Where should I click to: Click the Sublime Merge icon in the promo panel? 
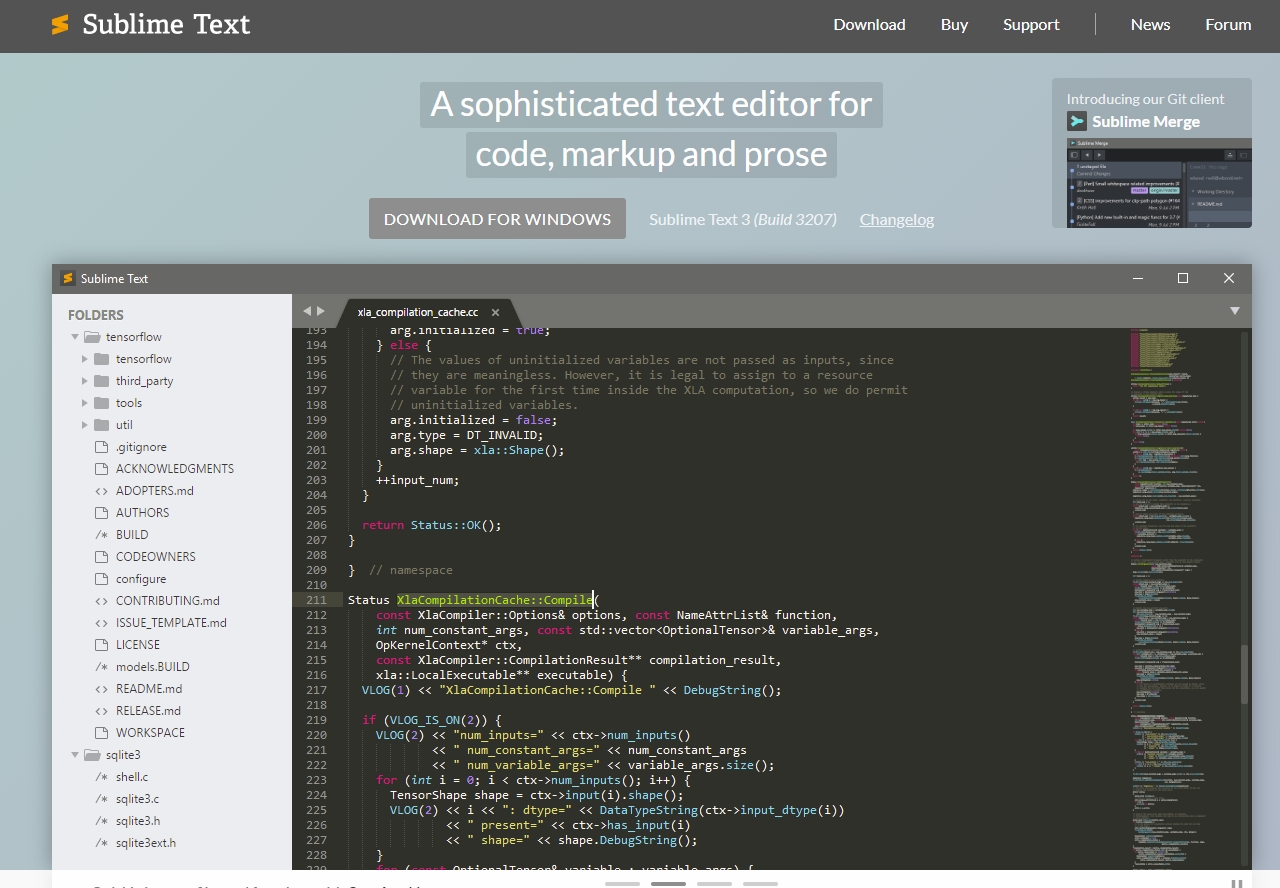click(x=1078, y=121)
